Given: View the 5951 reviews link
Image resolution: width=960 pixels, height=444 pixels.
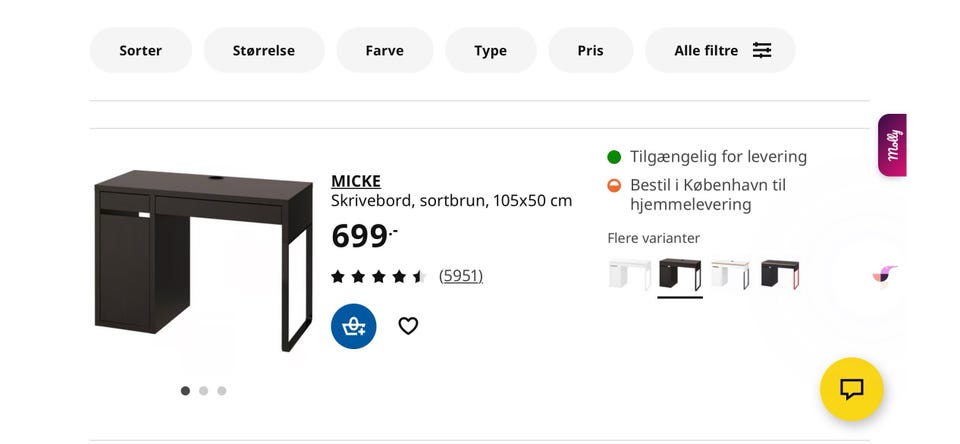Looking at the screenshot, I should [x=460, y=276].
